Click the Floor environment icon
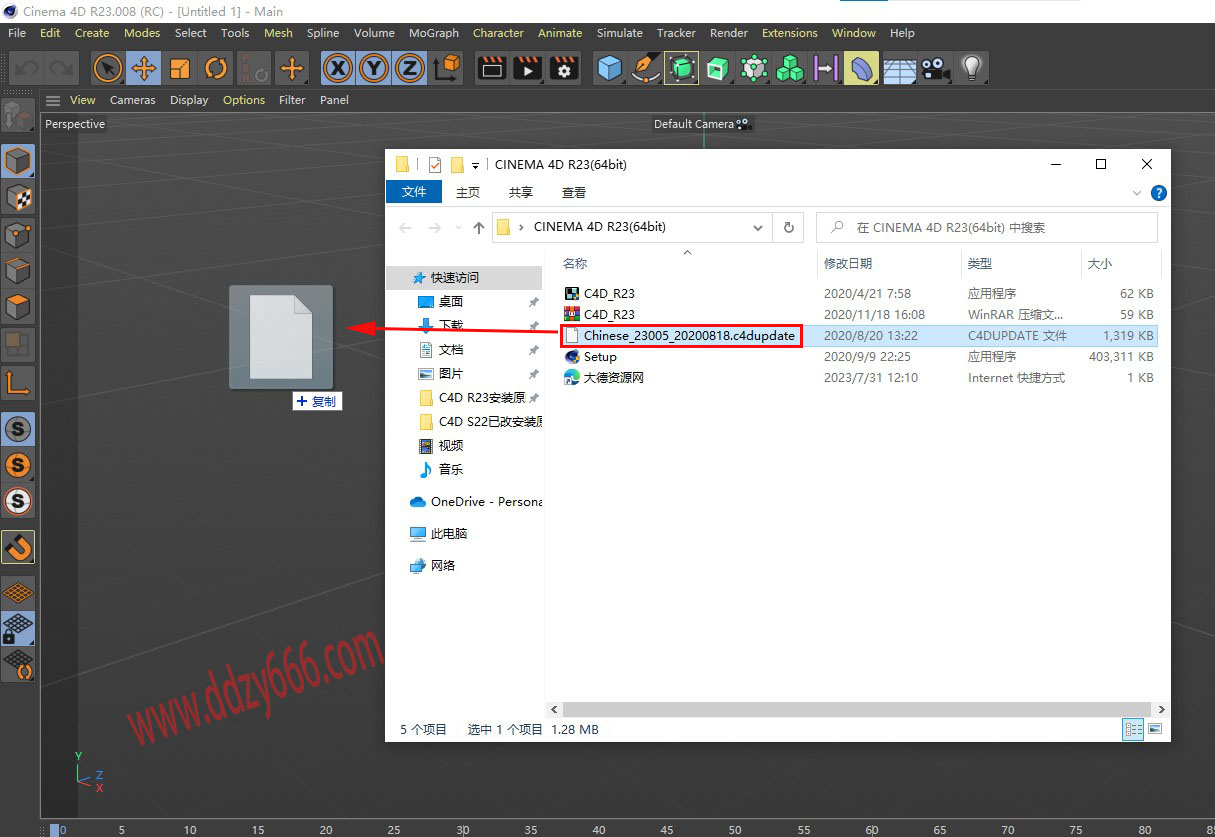1215x837 pixels. (898, 68)
